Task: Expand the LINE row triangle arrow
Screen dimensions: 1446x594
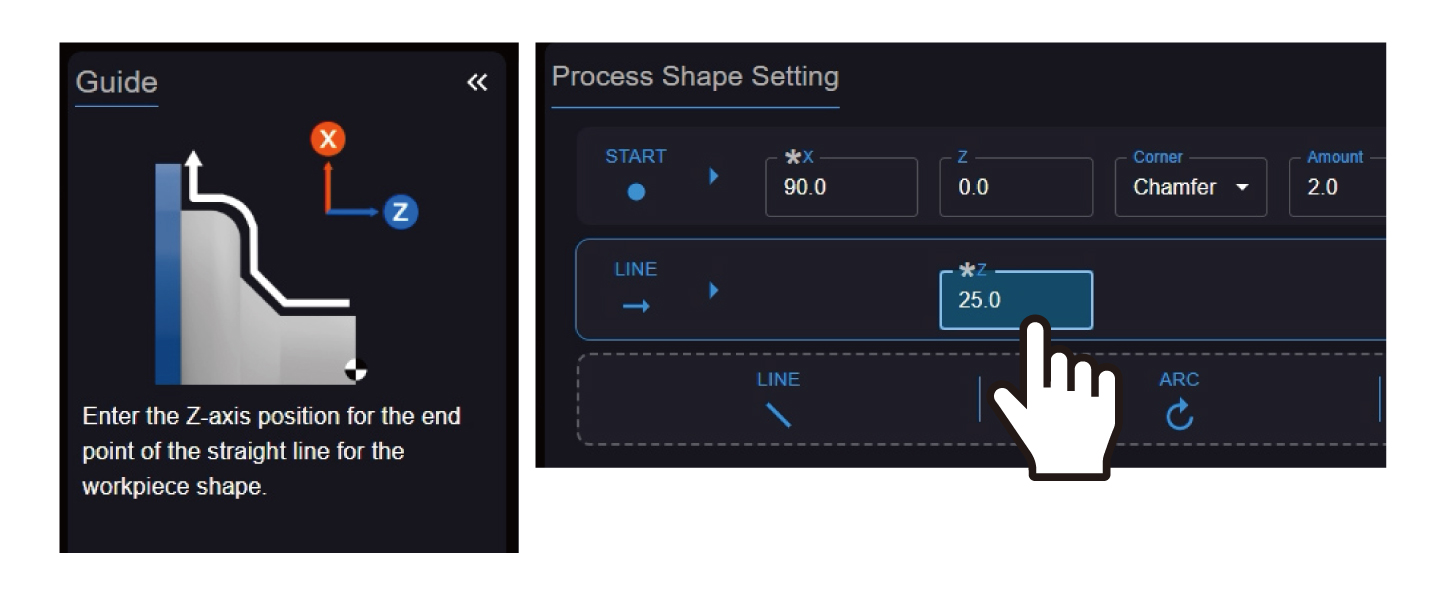Action: [714, 290]
